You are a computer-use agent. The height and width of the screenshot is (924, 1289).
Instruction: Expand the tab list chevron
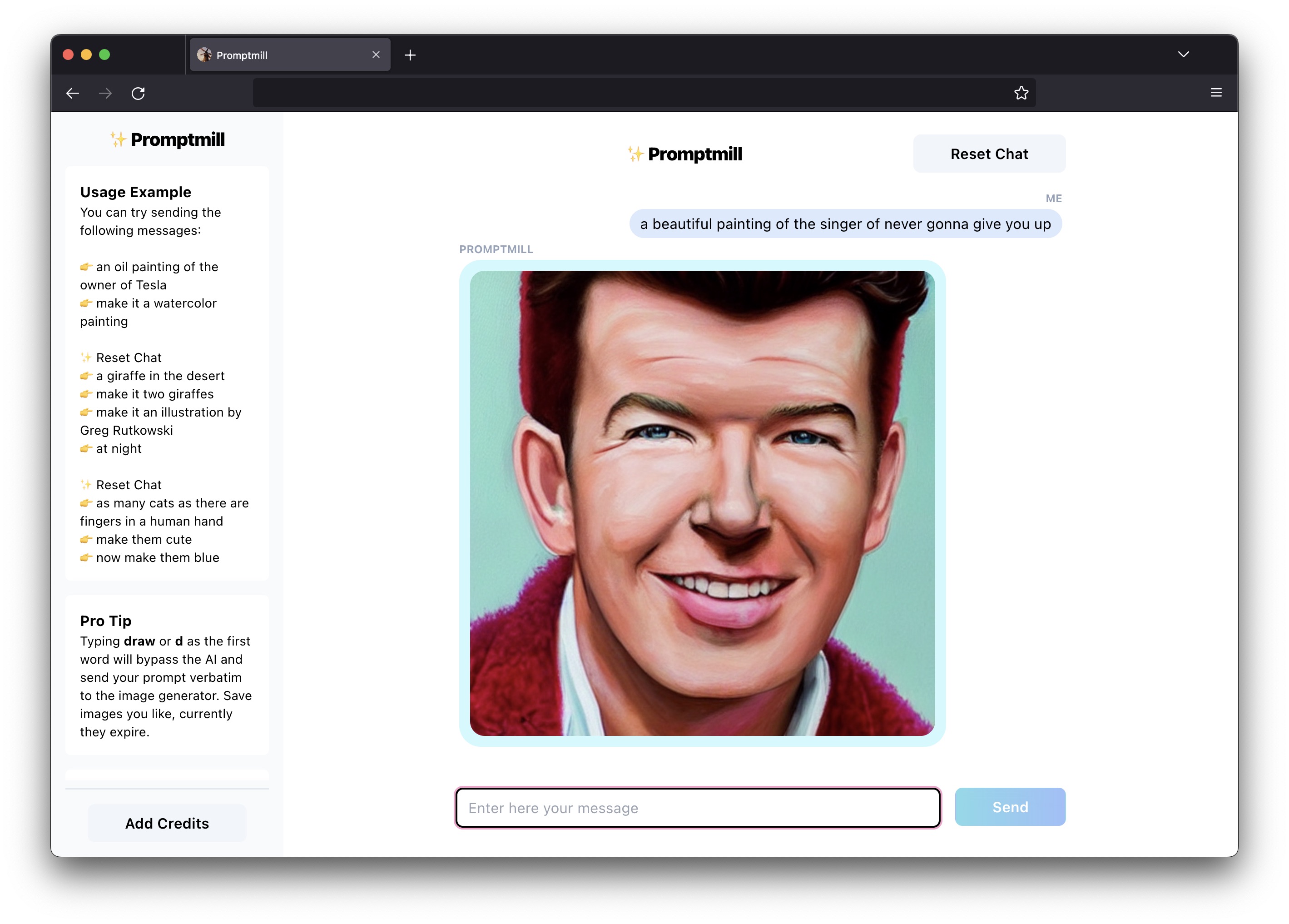click(1183, 55)
